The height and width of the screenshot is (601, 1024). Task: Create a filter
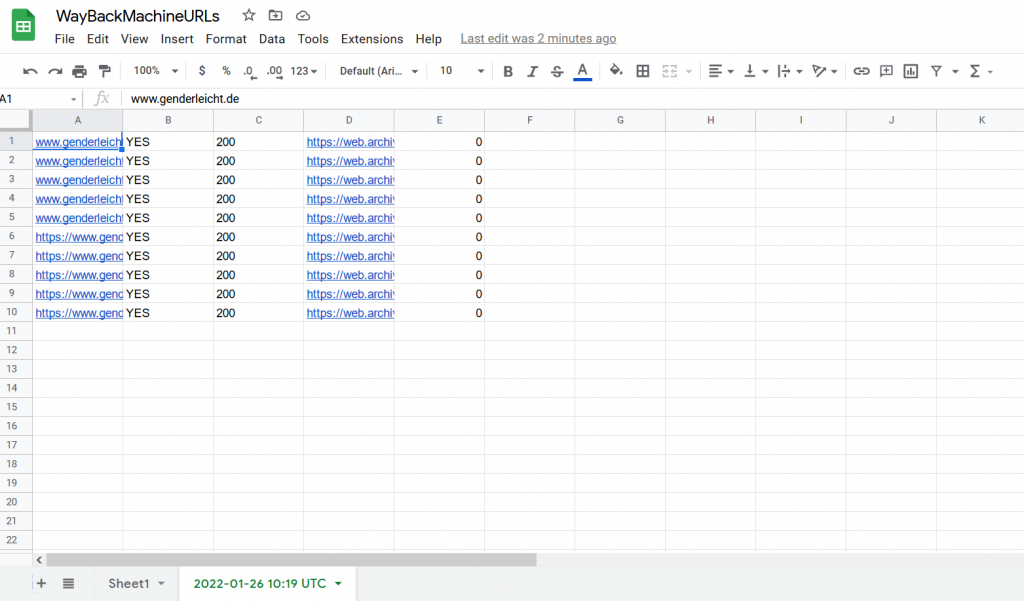(x=936, y=71)
